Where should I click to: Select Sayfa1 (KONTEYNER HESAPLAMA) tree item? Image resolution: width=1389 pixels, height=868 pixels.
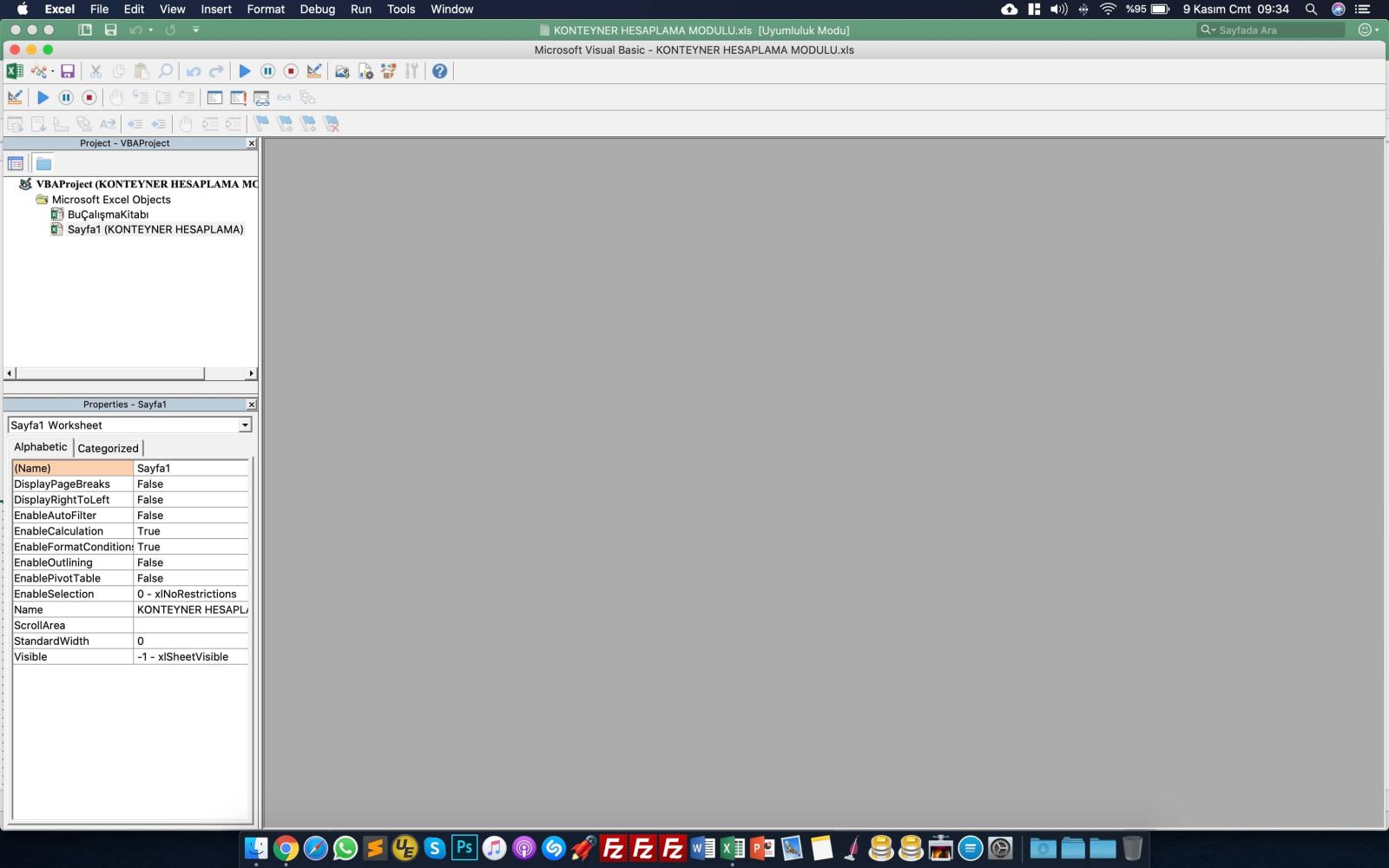[155, 229]
